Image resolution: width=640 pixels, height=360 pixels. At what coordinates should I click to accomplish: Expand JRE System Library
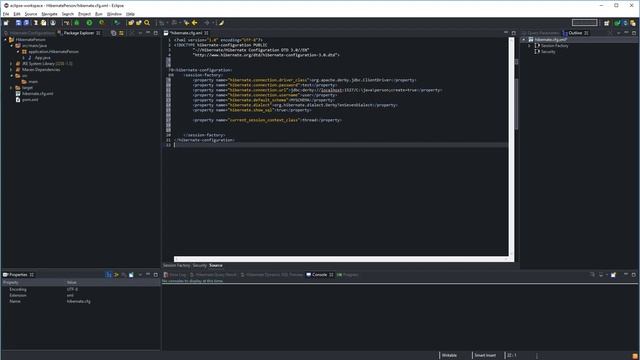click(x=11, y=64)
